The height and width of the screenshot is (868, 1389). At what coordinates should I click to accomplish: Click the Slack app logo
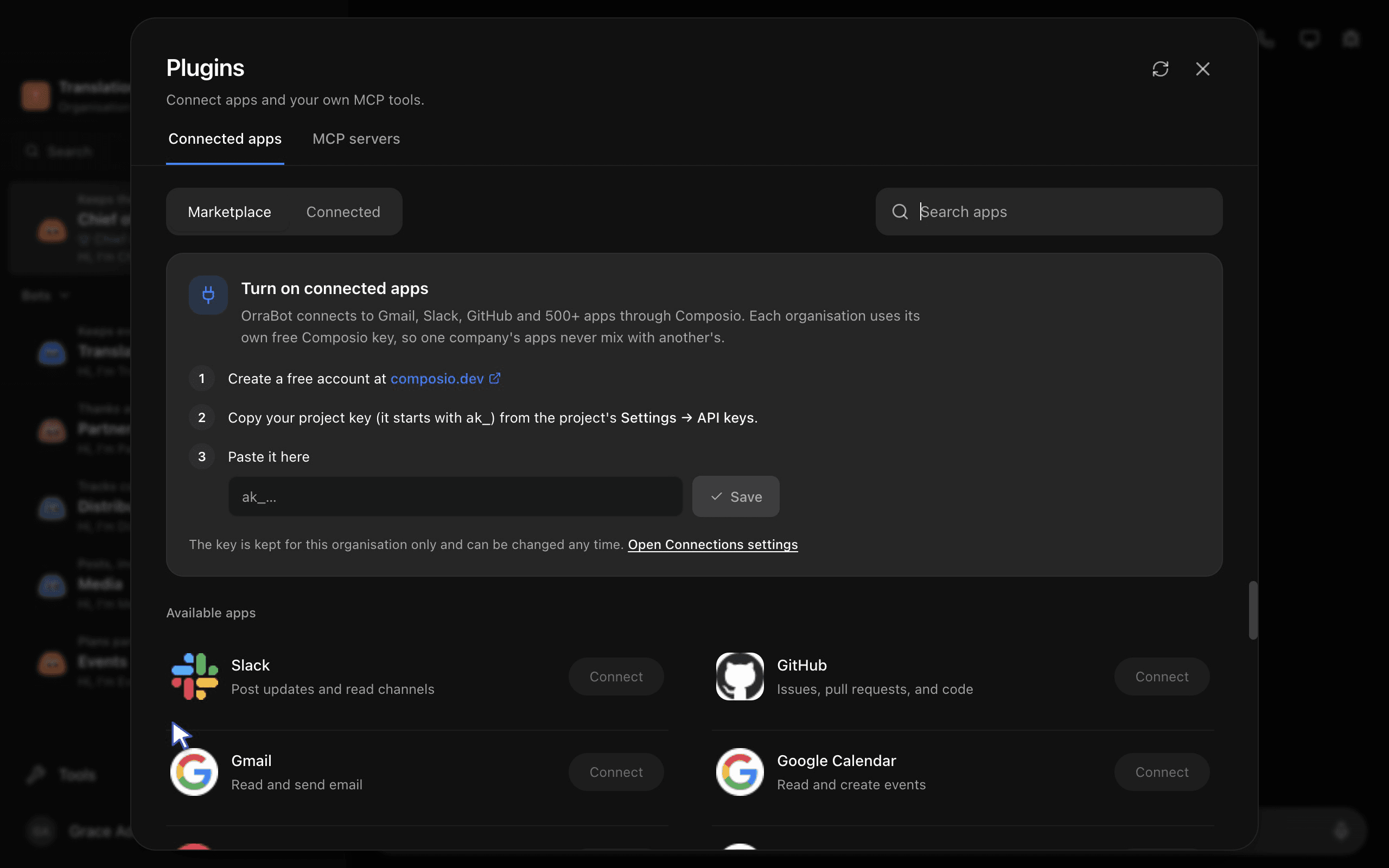click(195, 676)
